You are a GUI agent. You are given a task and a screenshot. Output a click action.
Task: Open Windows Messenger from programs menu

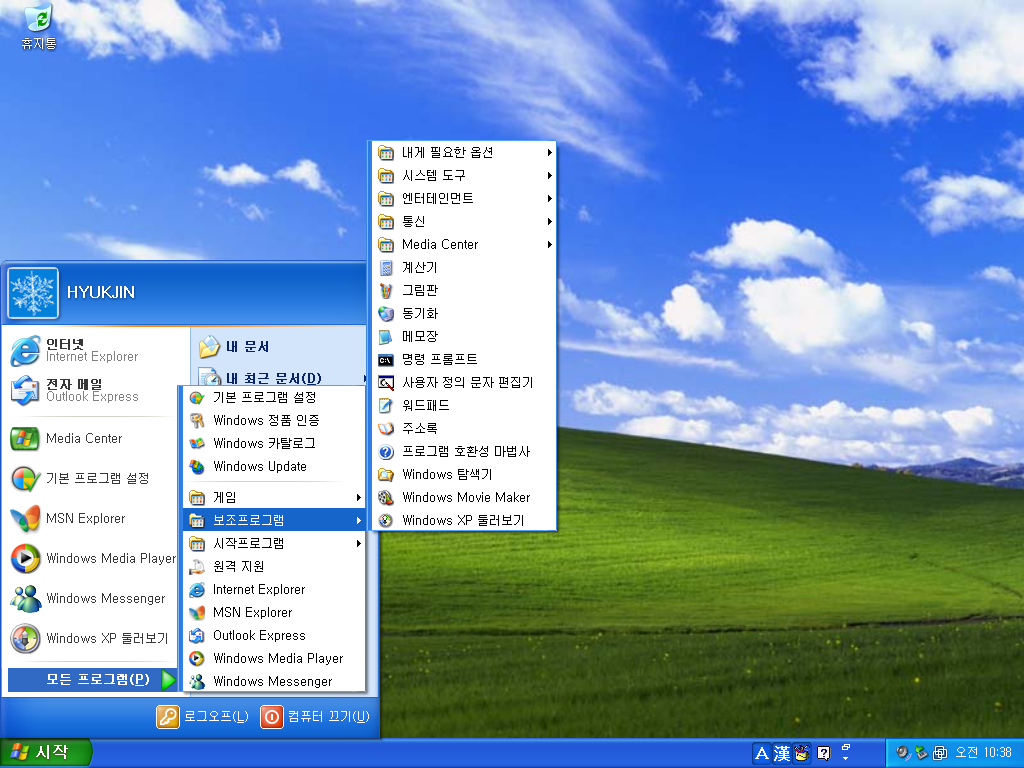click(x=274, y=681)
